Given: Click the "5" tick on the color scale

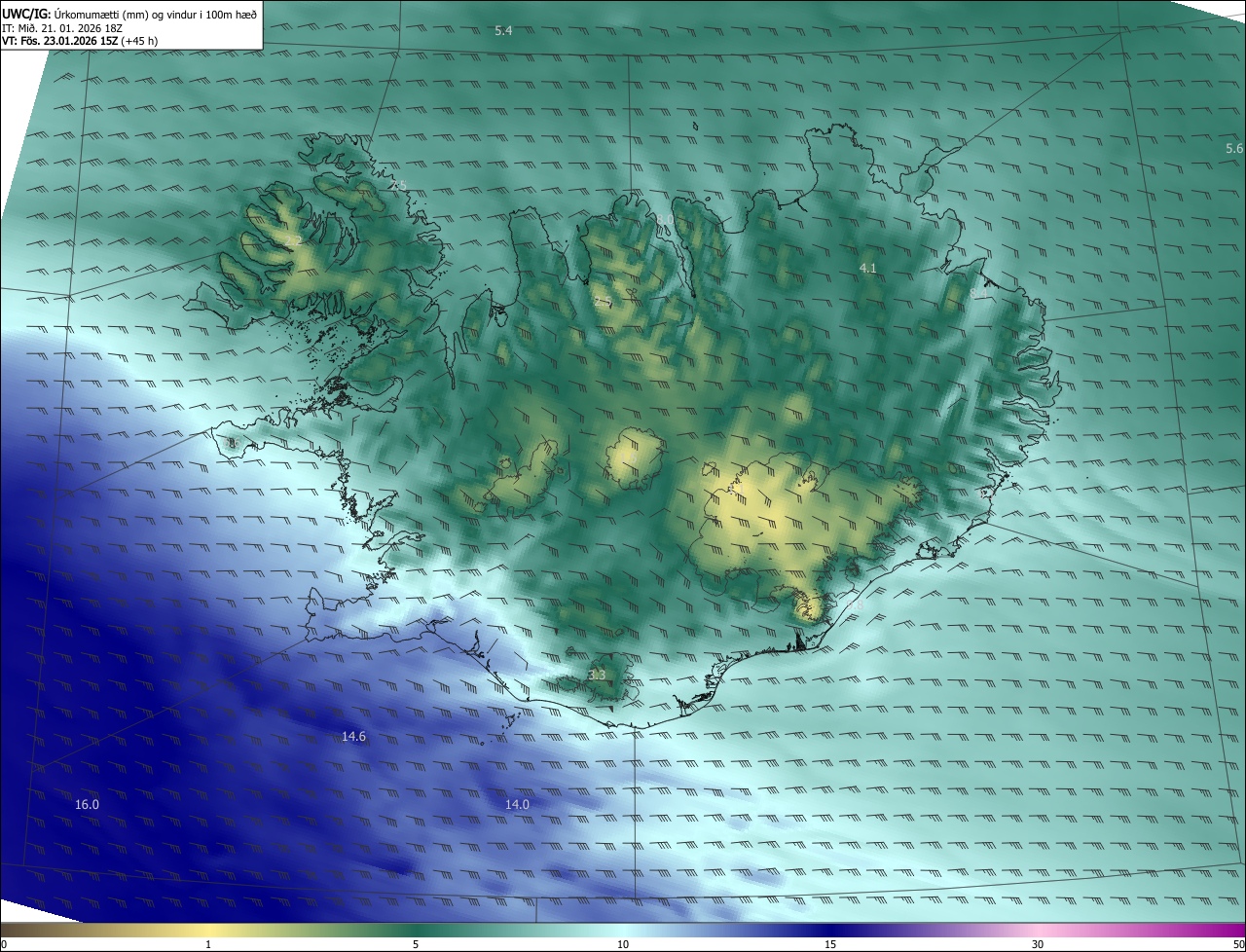Looking at the screenshot, I should (x=416, y=944).
